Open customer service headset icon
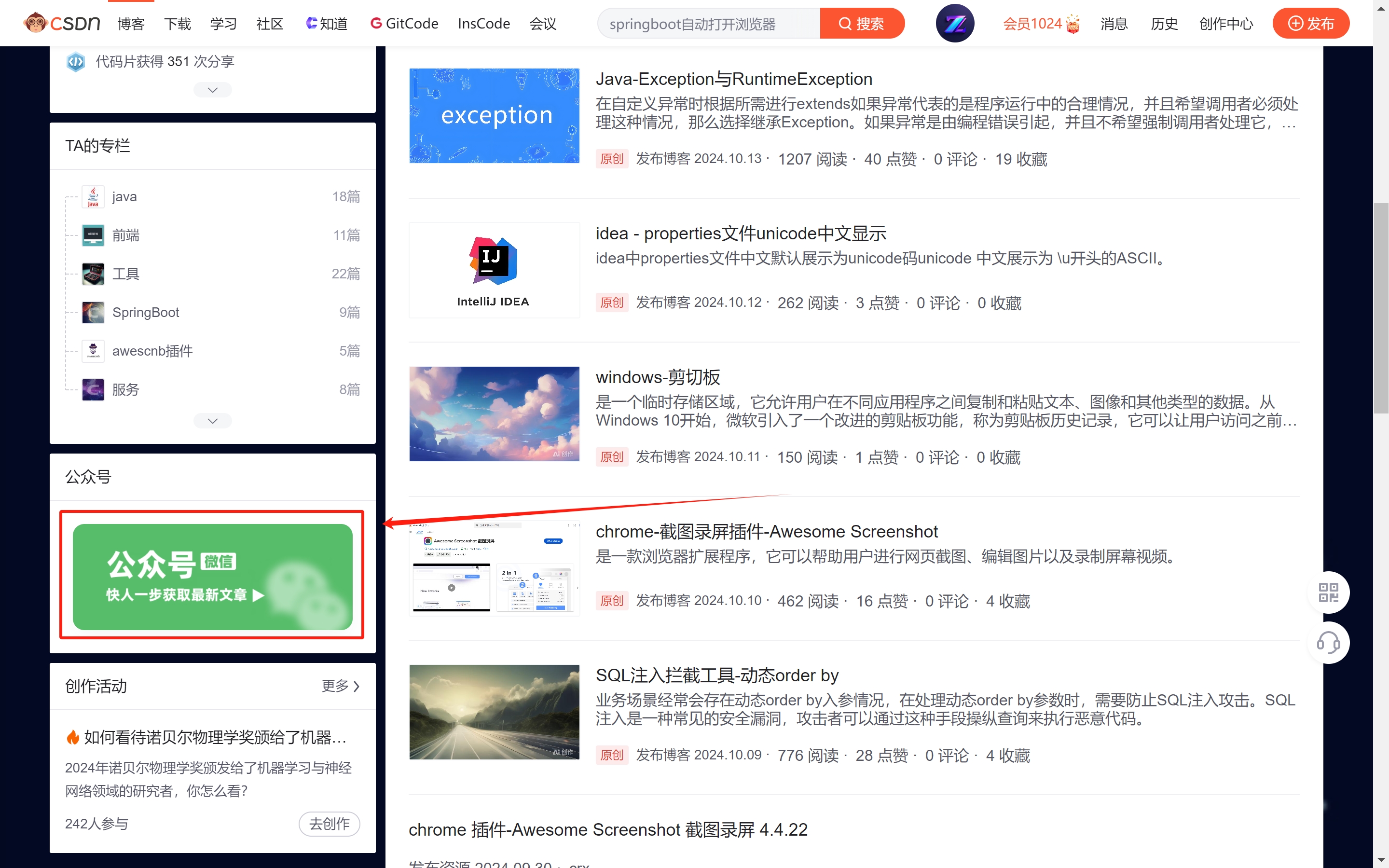The height and width of the screenshot is (868, 1389). (x=1328, y=642)
